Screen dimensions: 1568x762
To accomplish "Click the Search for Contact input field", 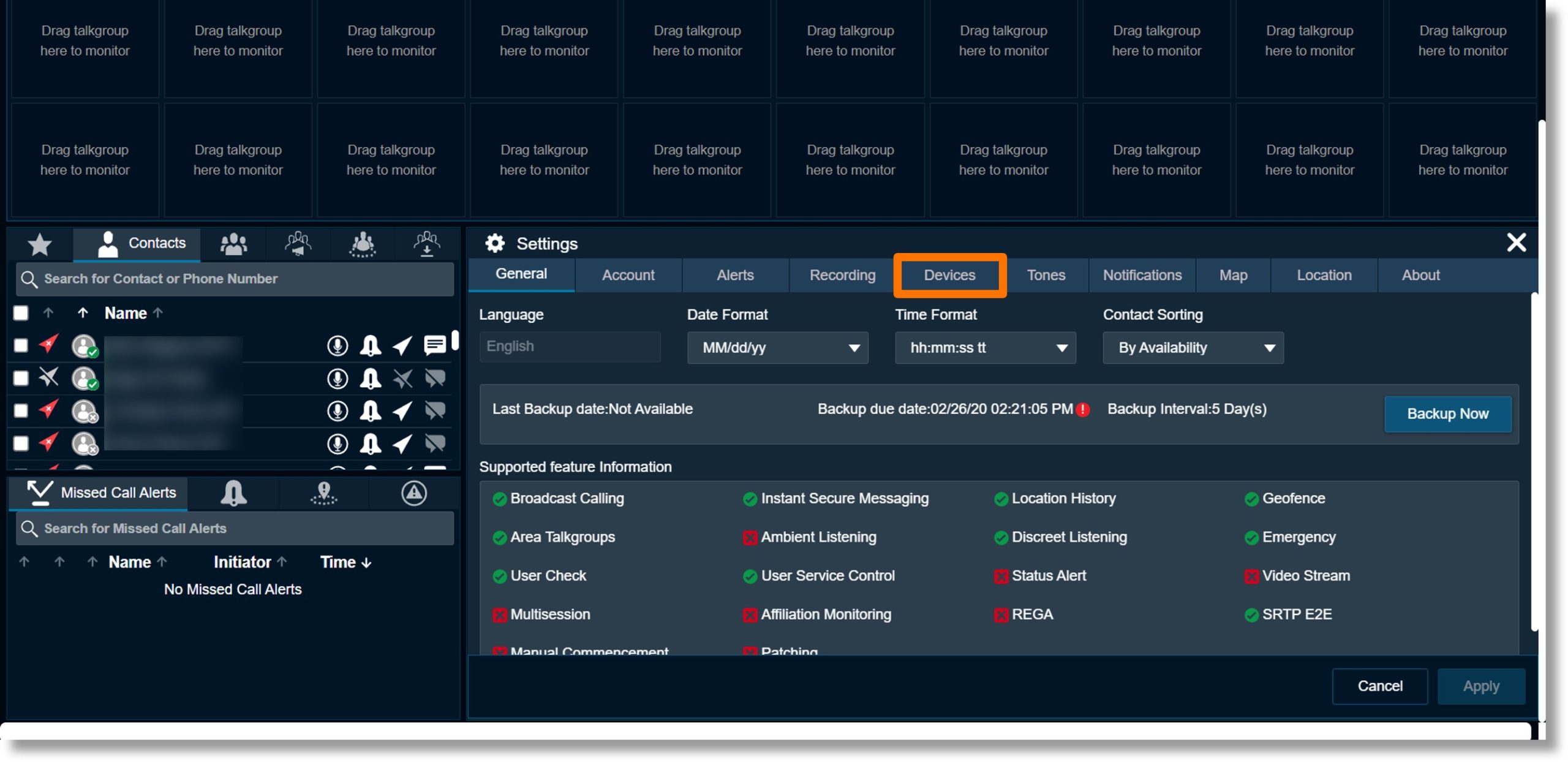I will click(234, 278).
